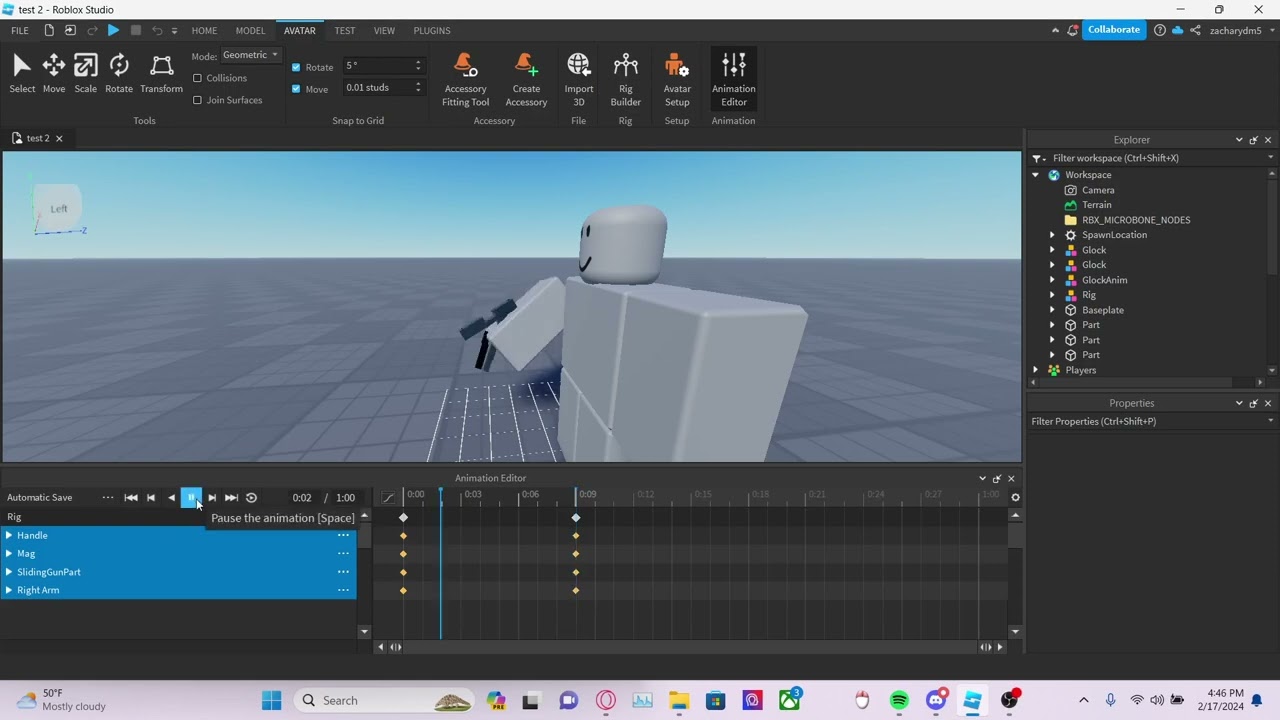Screen dimensions: 1280x720
Task: Open the Right Arm track options menu
Action: [x=343, y=590]
